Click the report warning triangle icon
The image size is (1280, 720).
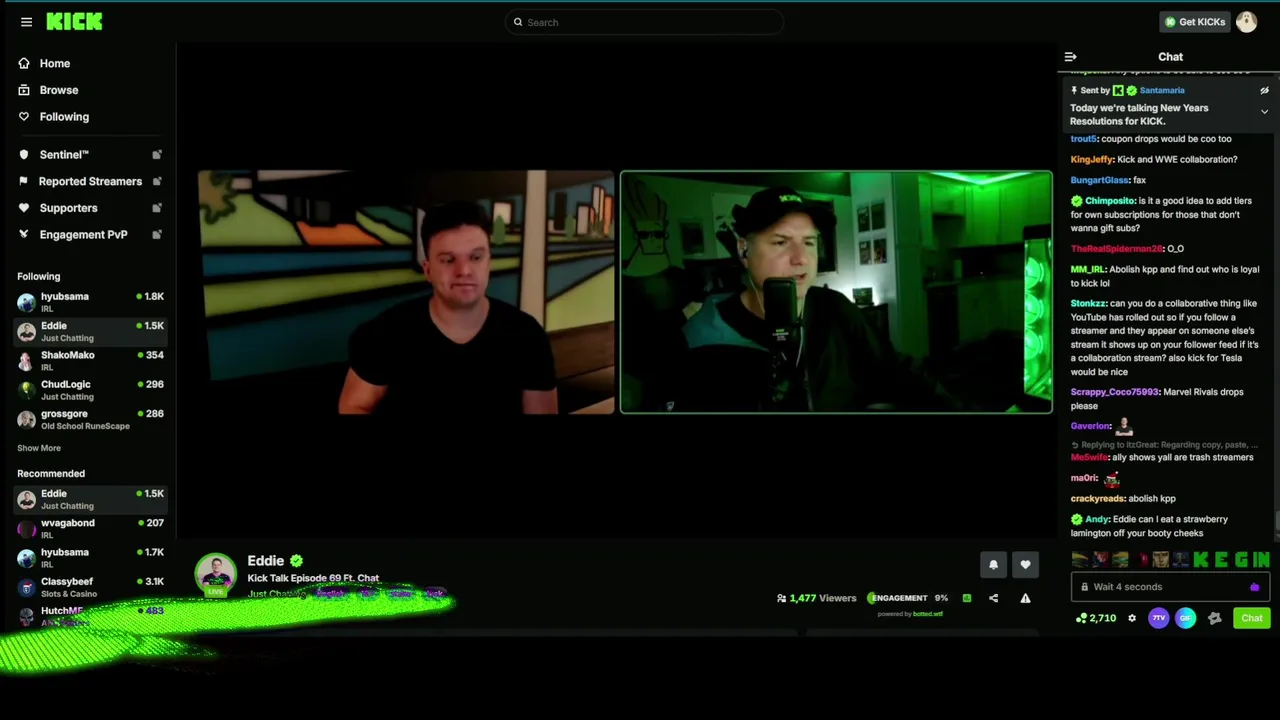(1025, 598)
